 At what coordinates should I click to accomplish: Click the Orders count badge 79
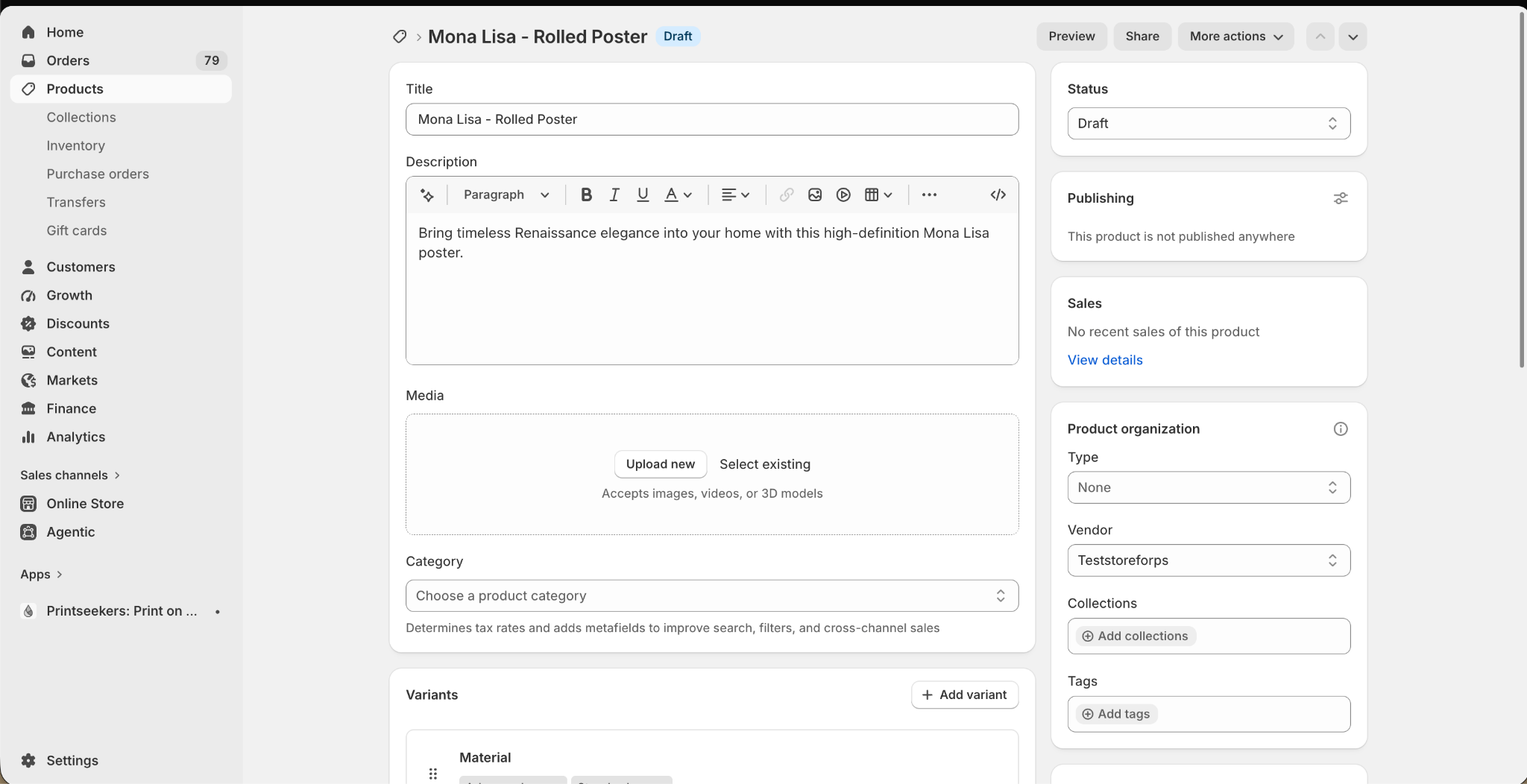pos(212,60)
